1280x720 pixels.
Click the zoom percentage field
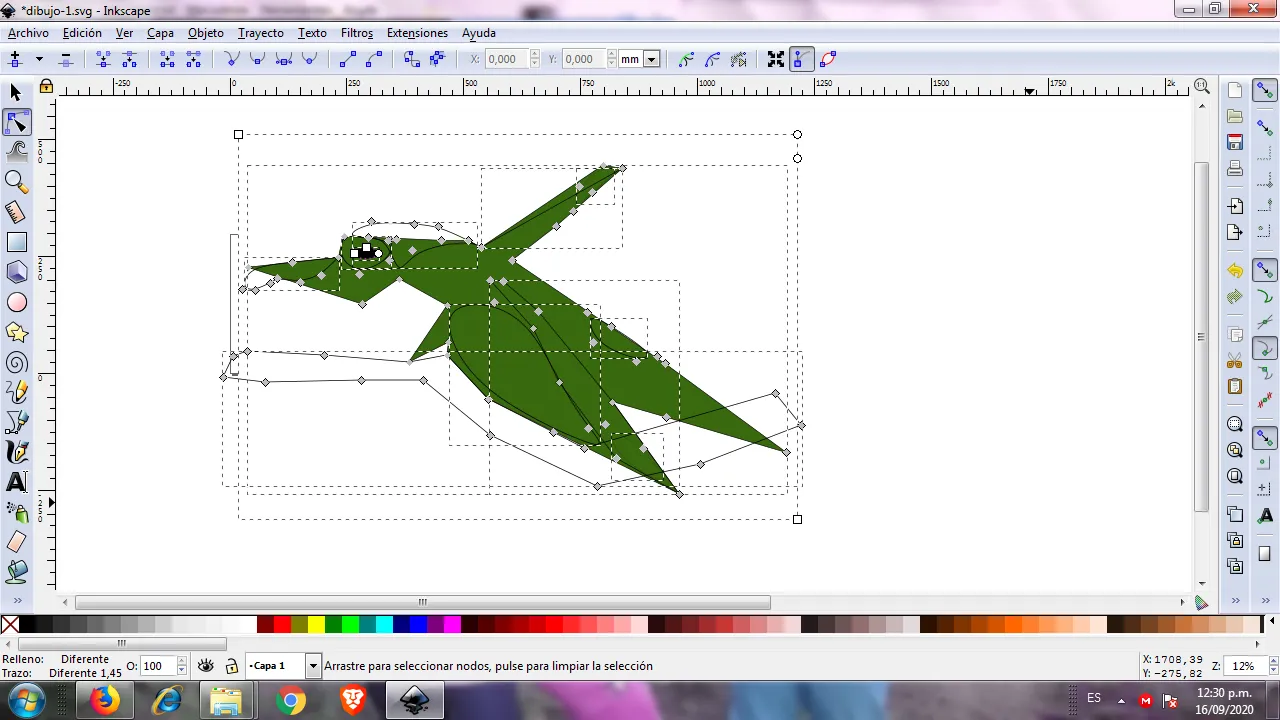pyautogui.click(x=1243, y=666)
